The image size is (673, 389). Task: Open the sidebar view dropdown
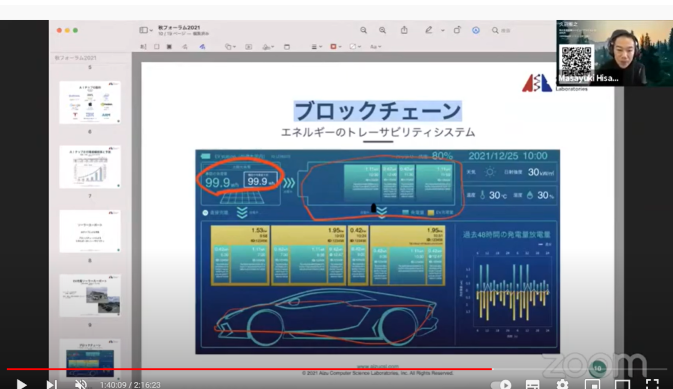(146, 30)
